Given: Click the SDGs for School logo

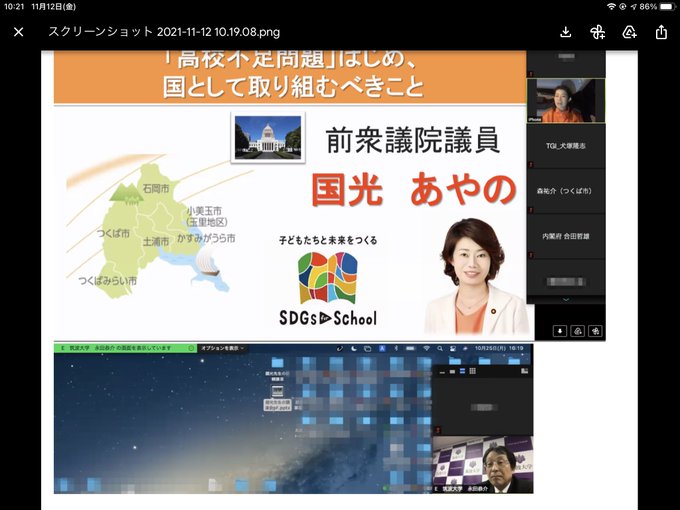Looking at the screenshot, I should [x=328, y=288].
